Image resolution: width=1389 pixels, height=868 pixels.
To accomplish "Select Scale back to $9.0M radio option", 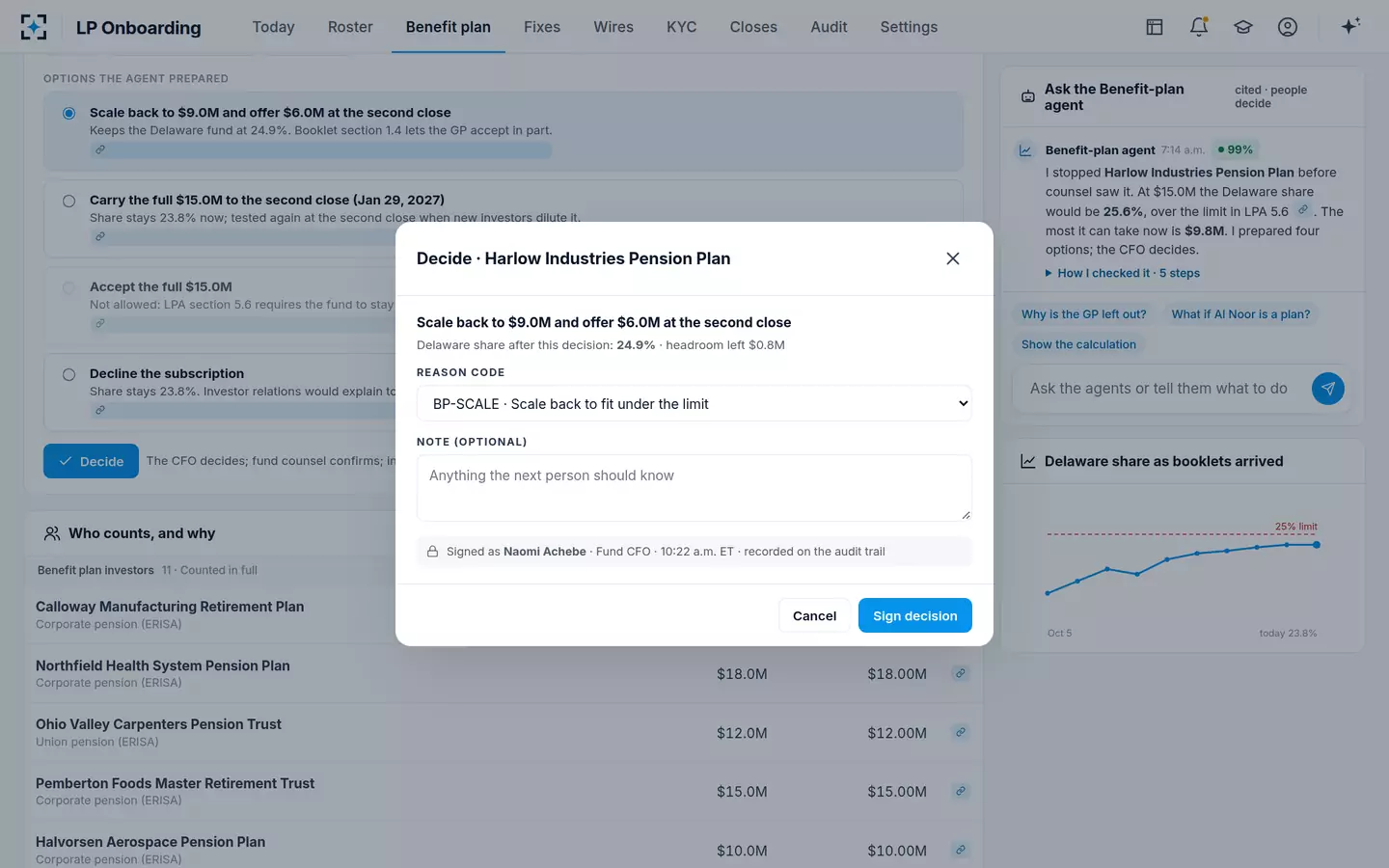I will pyautogui.click(x=68, y=113).
